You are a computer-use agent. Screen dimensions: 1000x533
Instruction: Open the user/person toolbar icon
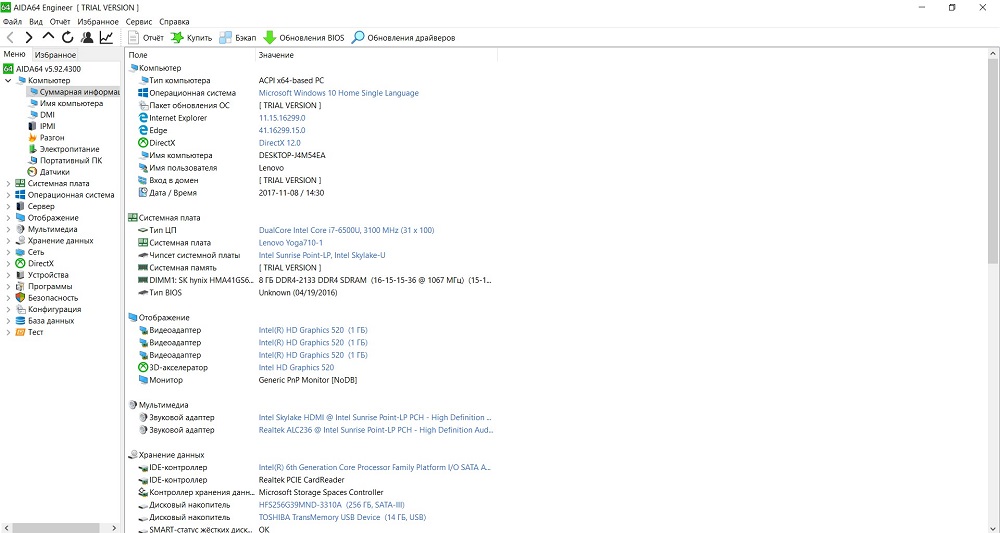click(x=87, y=38)
